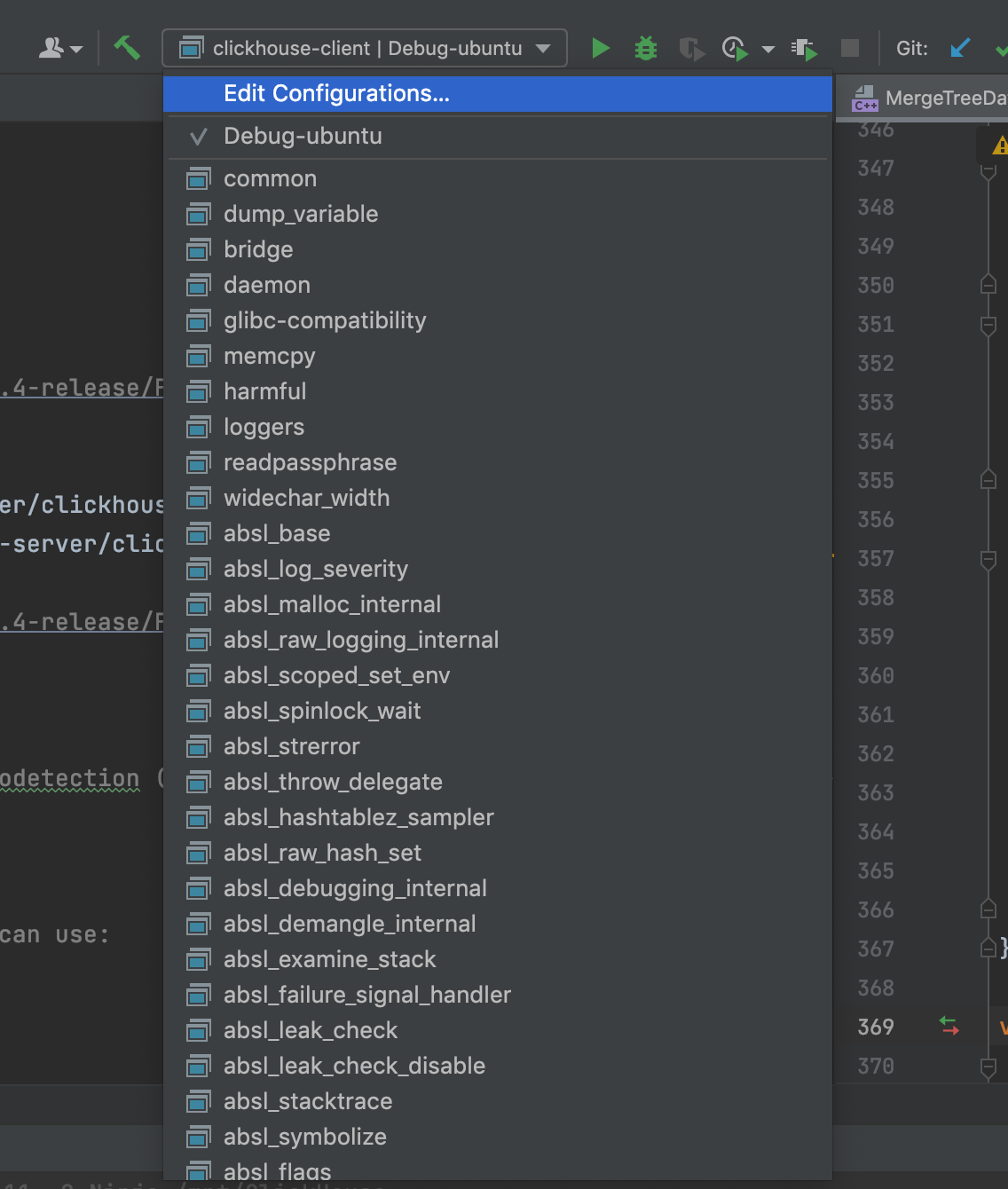Click the yellow warning indicator icon
The height and width of the screenshot is (1189, 1008).
[1000, 145]
